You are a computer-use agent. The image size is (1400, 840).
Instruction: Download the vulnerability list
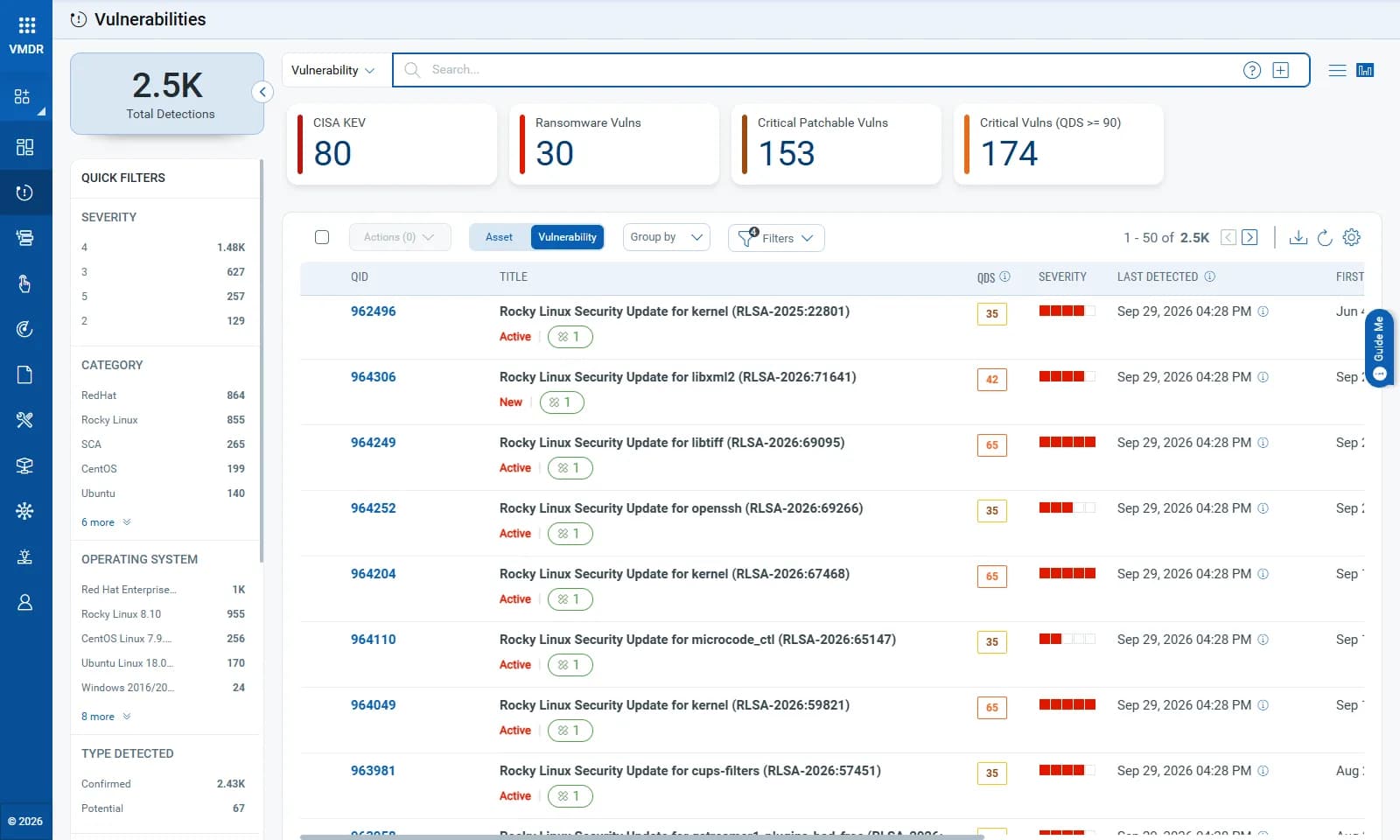1298,237
